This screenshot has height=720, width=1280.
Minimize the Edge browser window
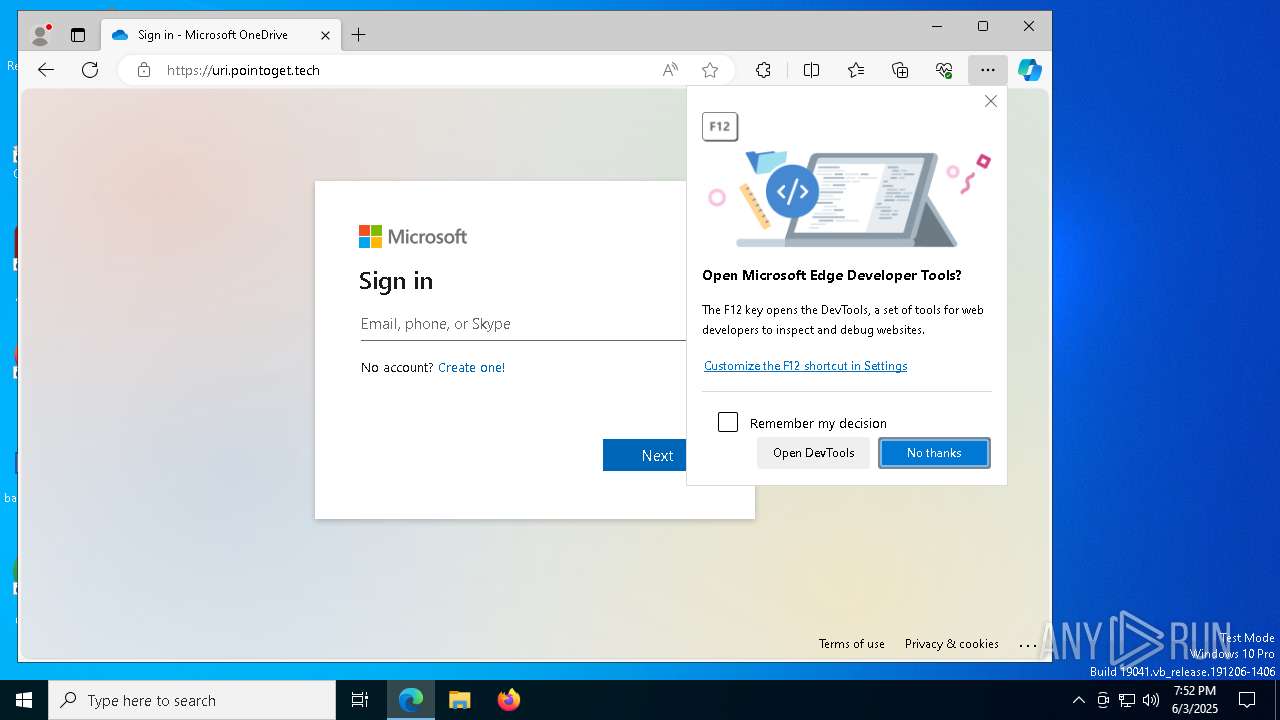point(937,27)
